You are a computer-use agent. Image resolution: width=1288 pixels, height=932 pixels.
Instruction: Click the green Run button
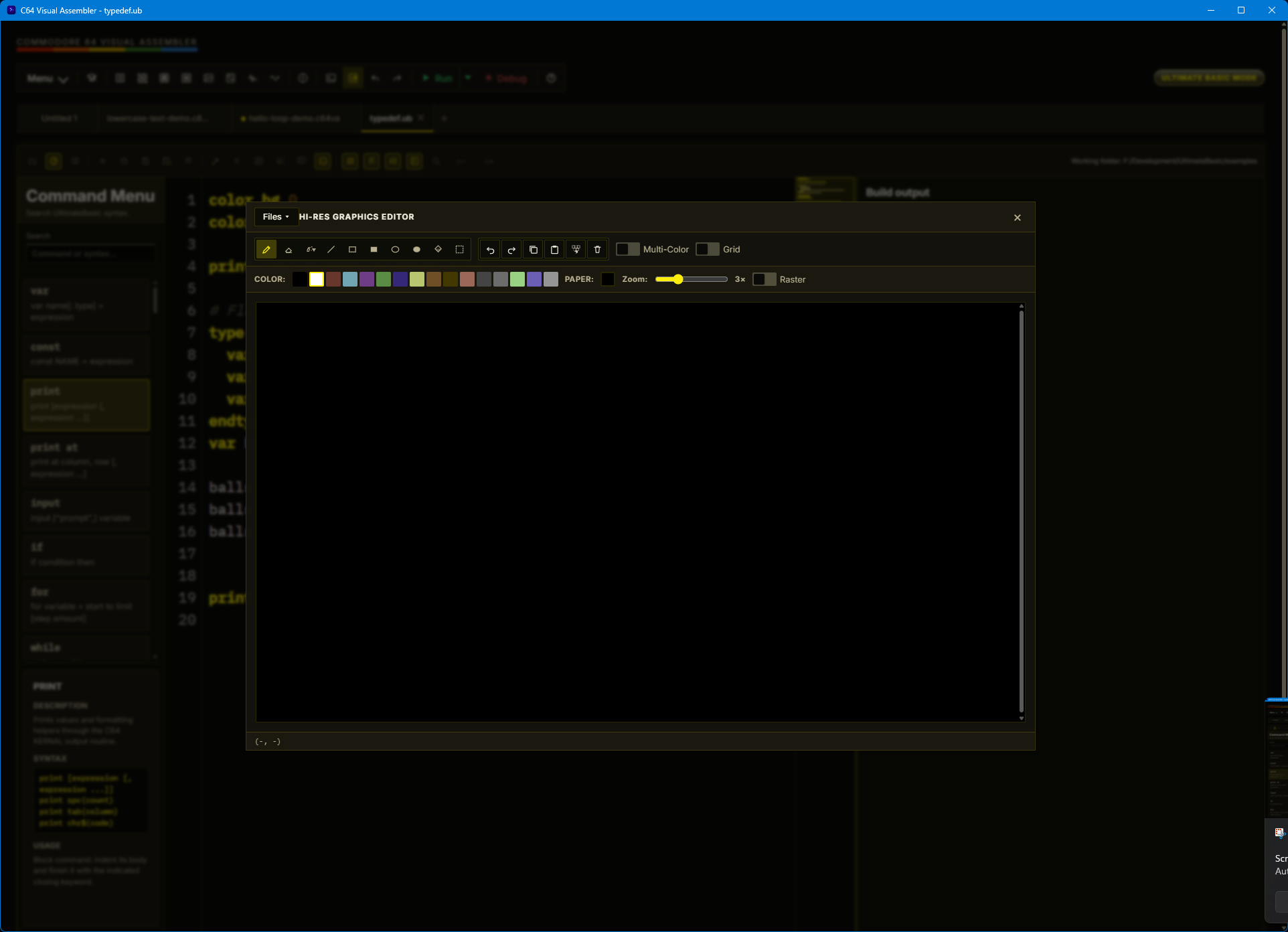[x=437, y=78]
